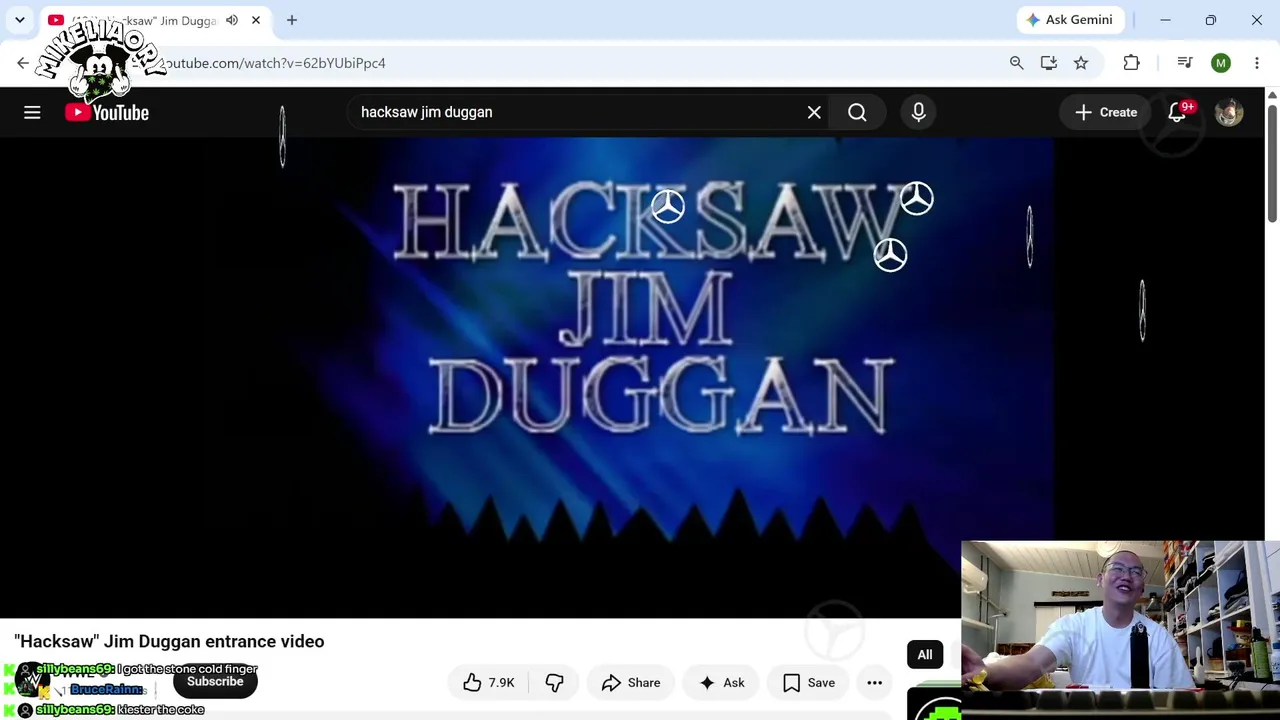Open the YouTube guide hamburger menu

click(x=32, y=112)
